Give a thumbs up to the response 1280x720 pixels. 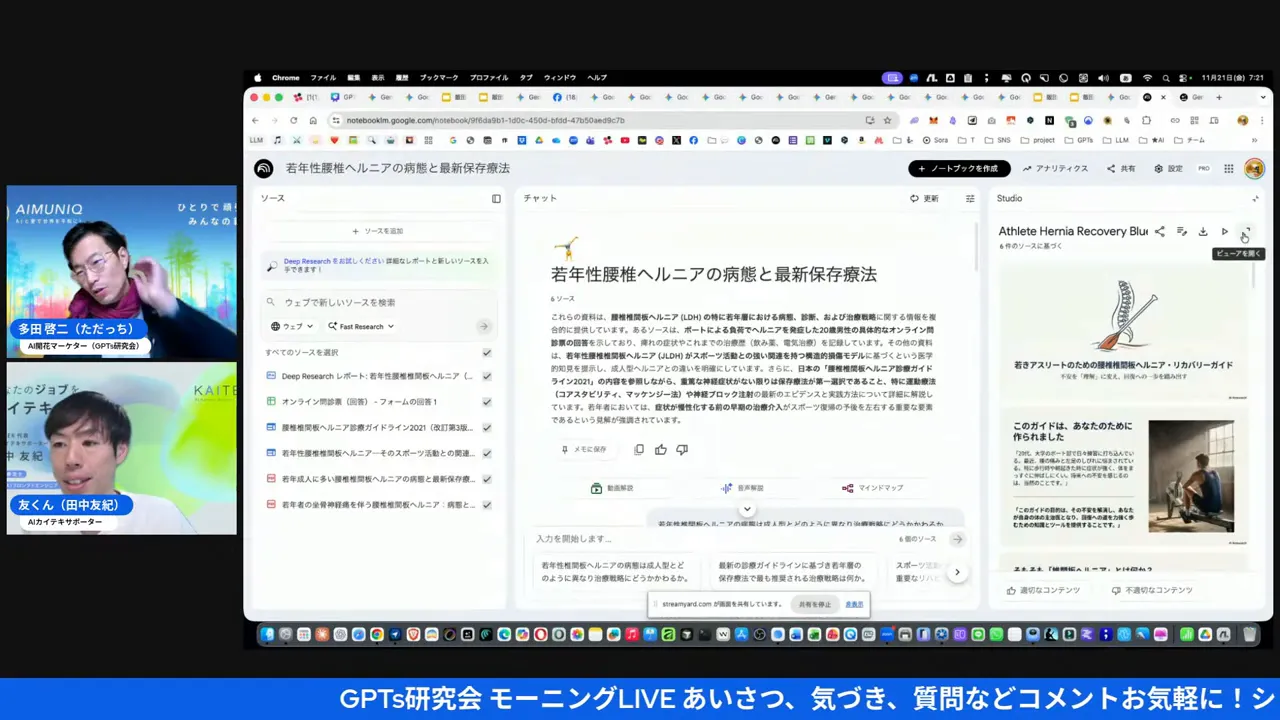coord(660,449)
